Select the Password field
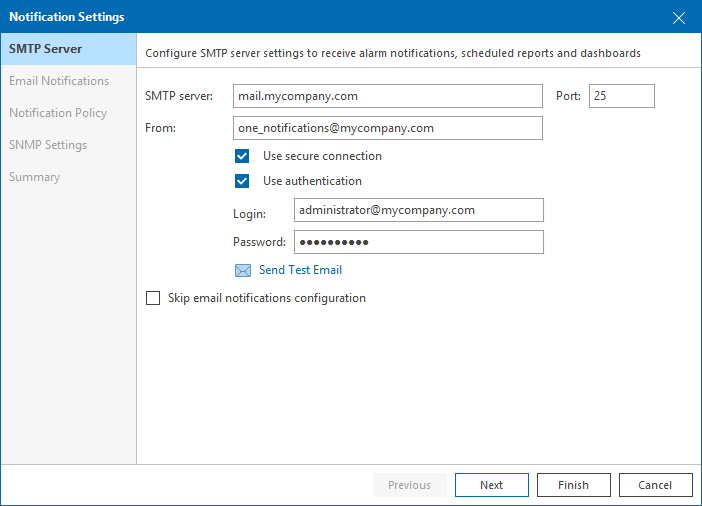 tap(418, 242)
